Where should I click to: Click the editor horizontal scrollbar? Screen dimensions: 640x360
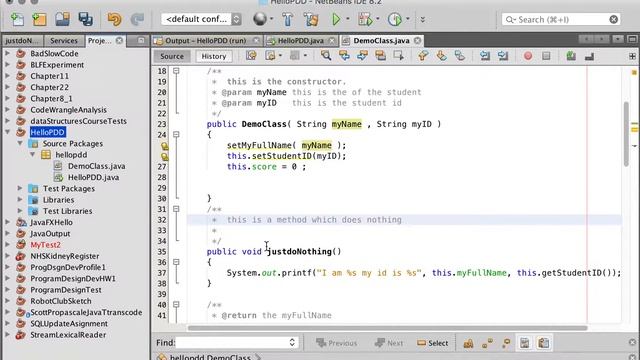click(x=387, y=328)
